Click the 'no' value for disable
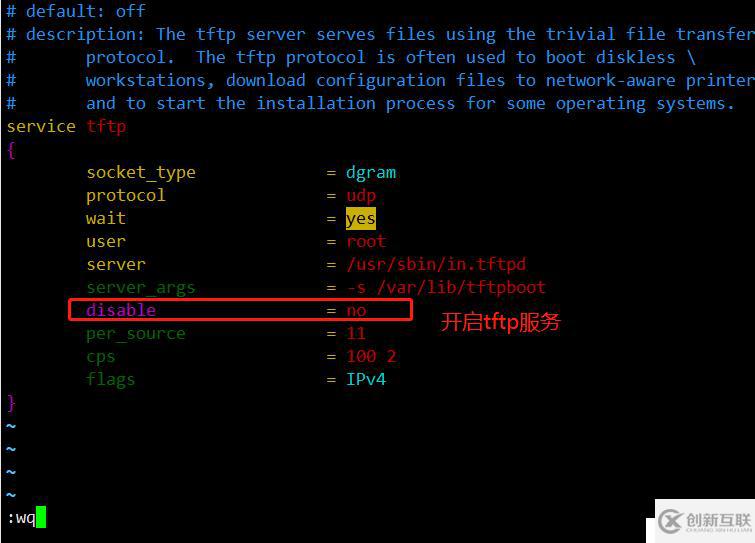Image resolution: width=755 pixels, height=543 pixels. click(x=356, y=310)
